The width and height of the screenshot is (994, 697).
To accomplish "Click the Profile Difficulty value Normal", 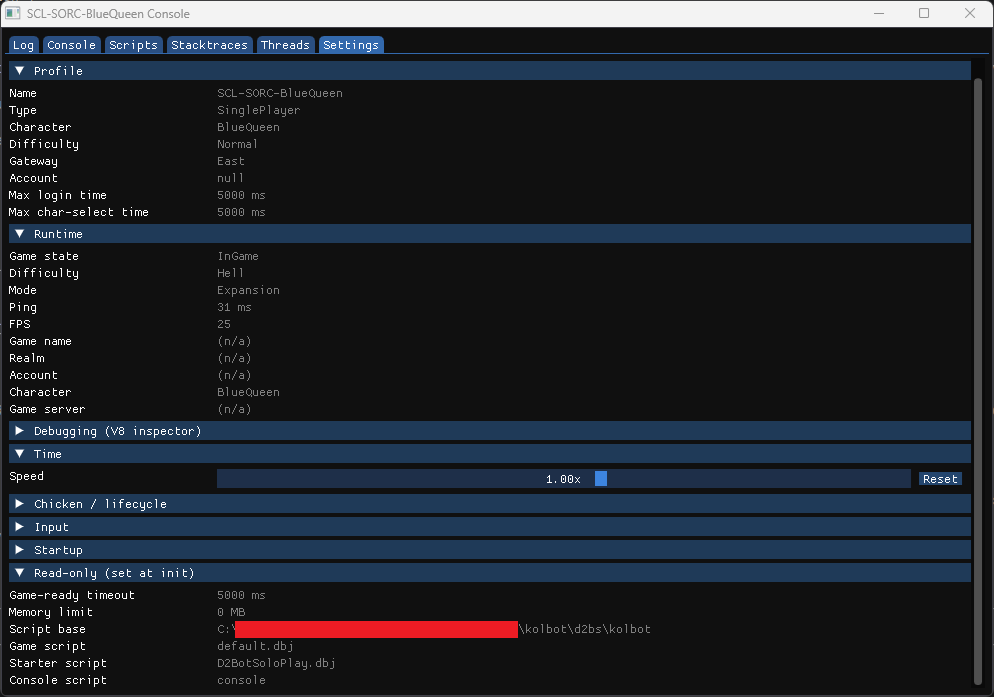I will coord(237,144).
